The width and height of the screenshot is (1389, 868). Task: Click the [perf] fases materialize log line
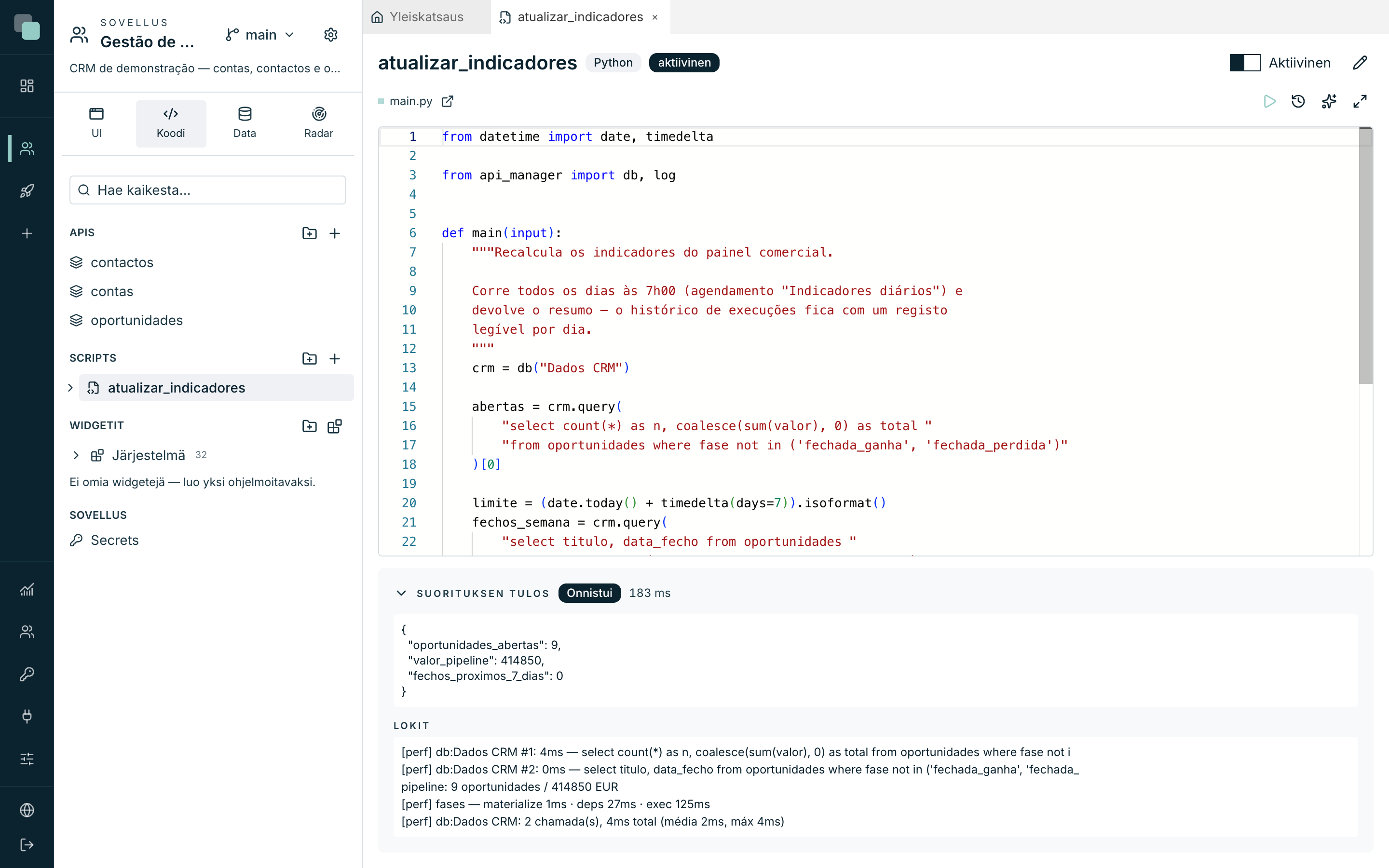pyautogui.click(x=556, y=804)
